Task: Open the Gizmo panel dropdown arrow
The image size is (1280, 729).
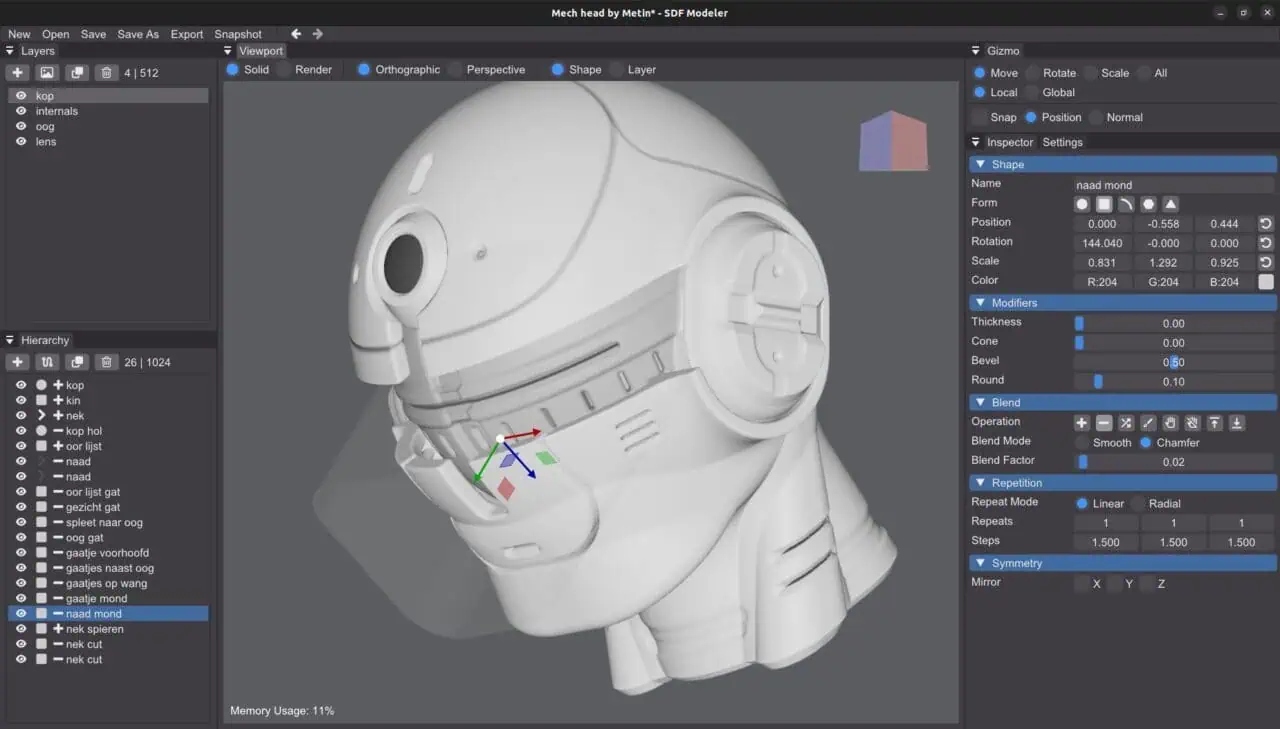Action: pos(976,51)
